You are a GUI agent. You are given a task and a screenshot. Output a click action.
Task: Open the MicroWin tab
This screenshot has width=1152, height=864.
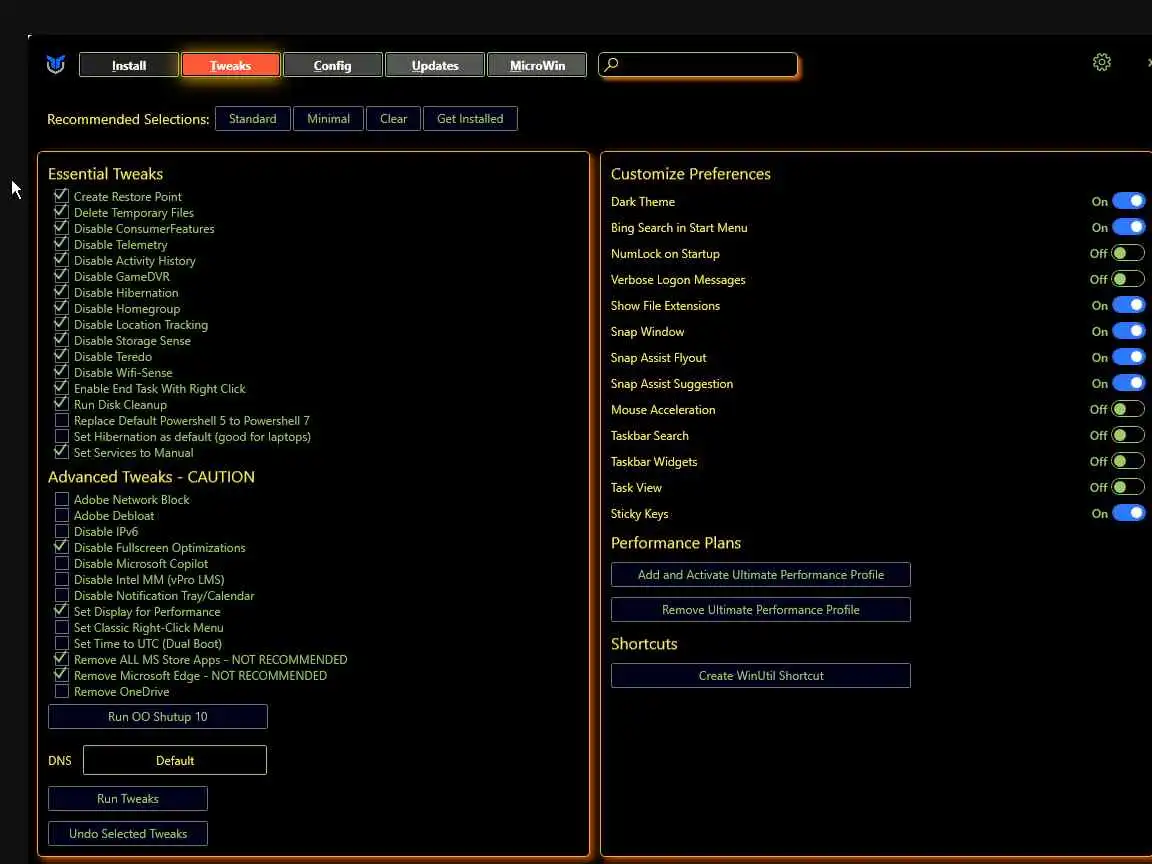[537, 65]
